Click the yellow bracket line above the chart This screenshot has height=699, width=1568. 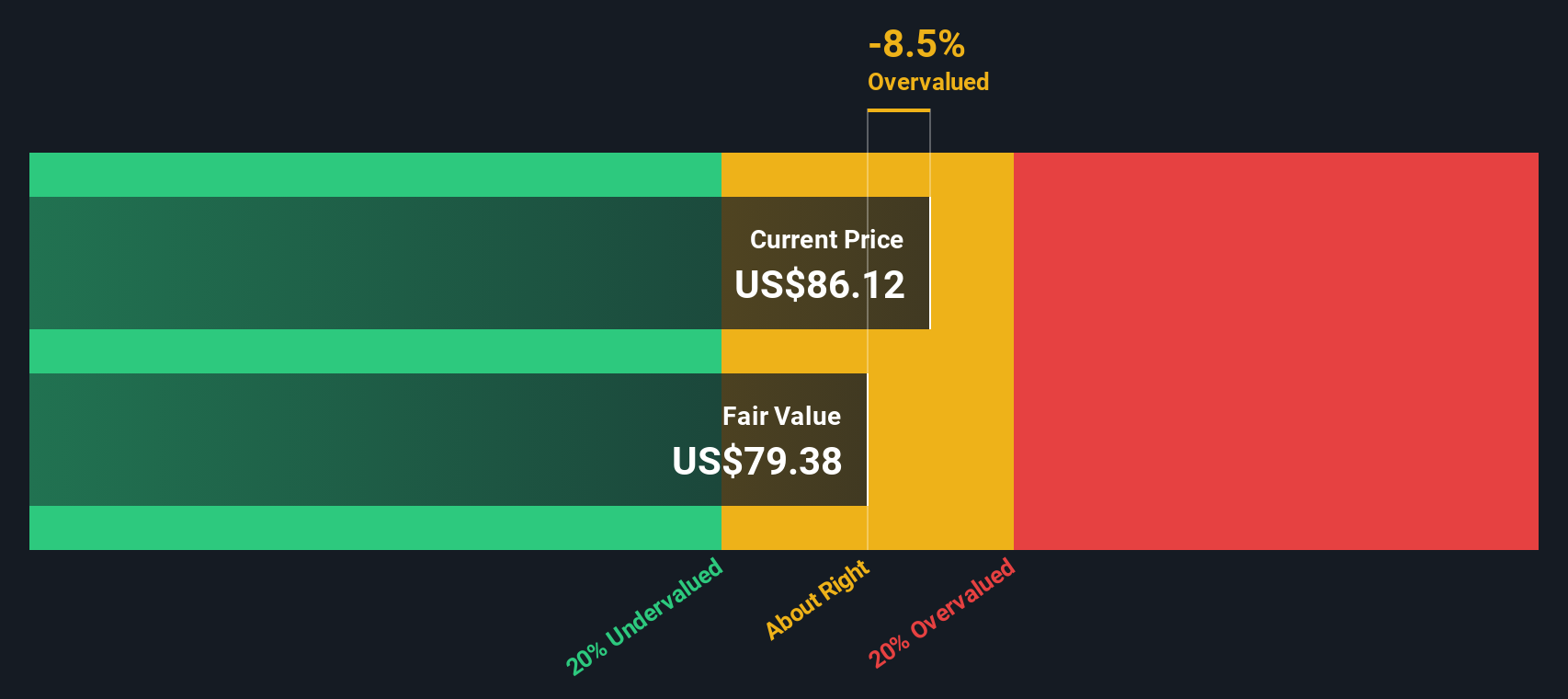(x=899, y=110)
